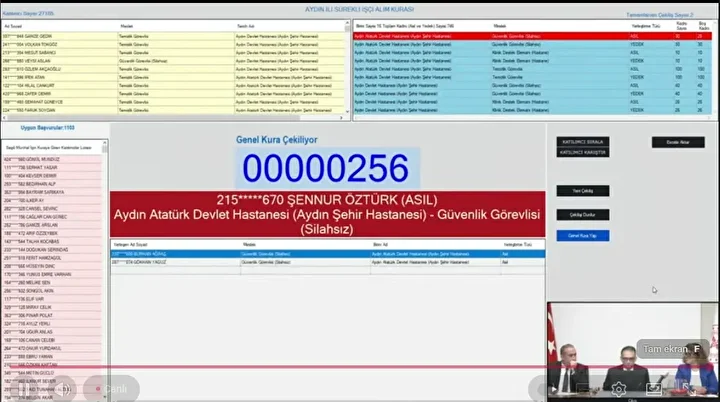The width and height of the screenshot is (720, 402).
Task: Click the Excele Aktar button
Action: pyautogui.click(x=678, y=143)
